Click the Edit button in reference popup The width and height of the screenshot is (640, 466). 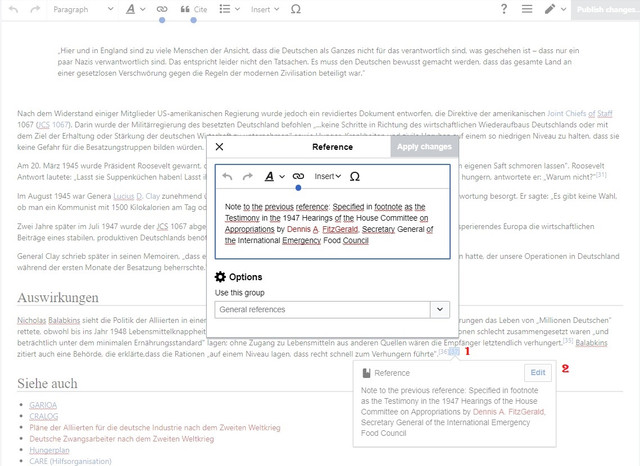[538, 372]
